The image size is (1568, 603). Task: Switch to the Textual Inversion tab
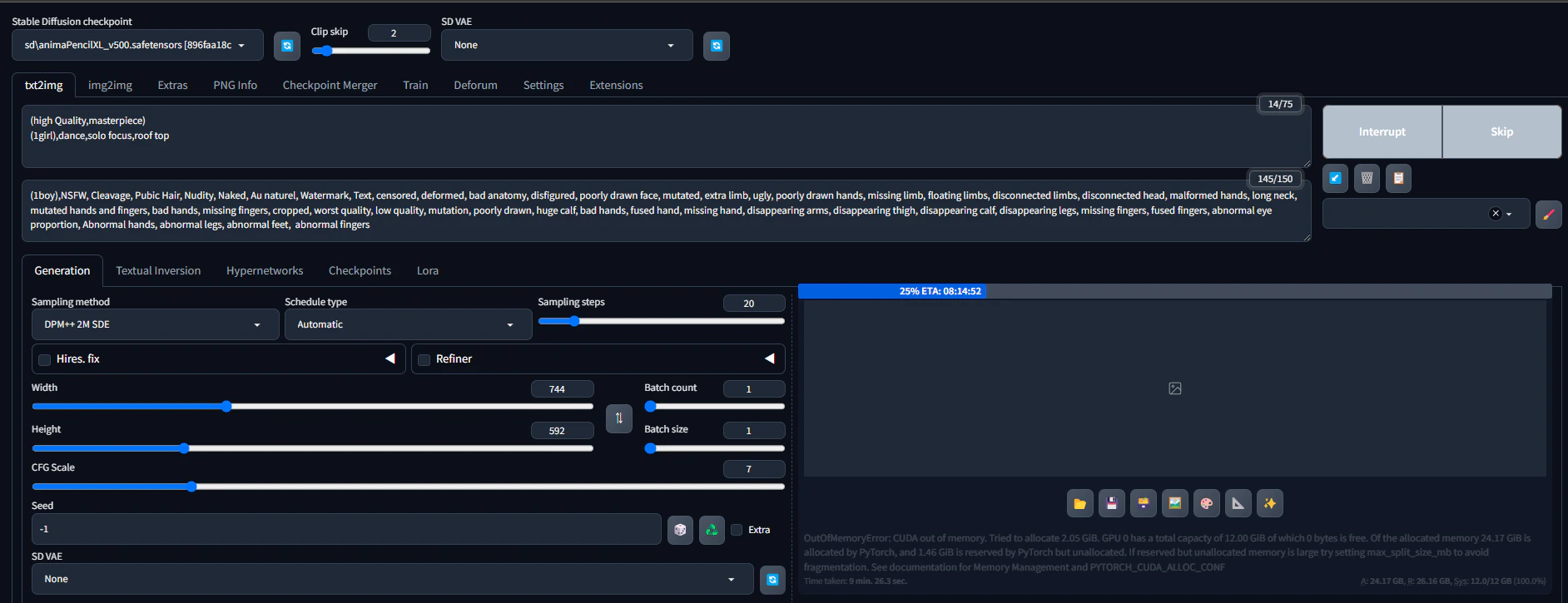point(158,270)
